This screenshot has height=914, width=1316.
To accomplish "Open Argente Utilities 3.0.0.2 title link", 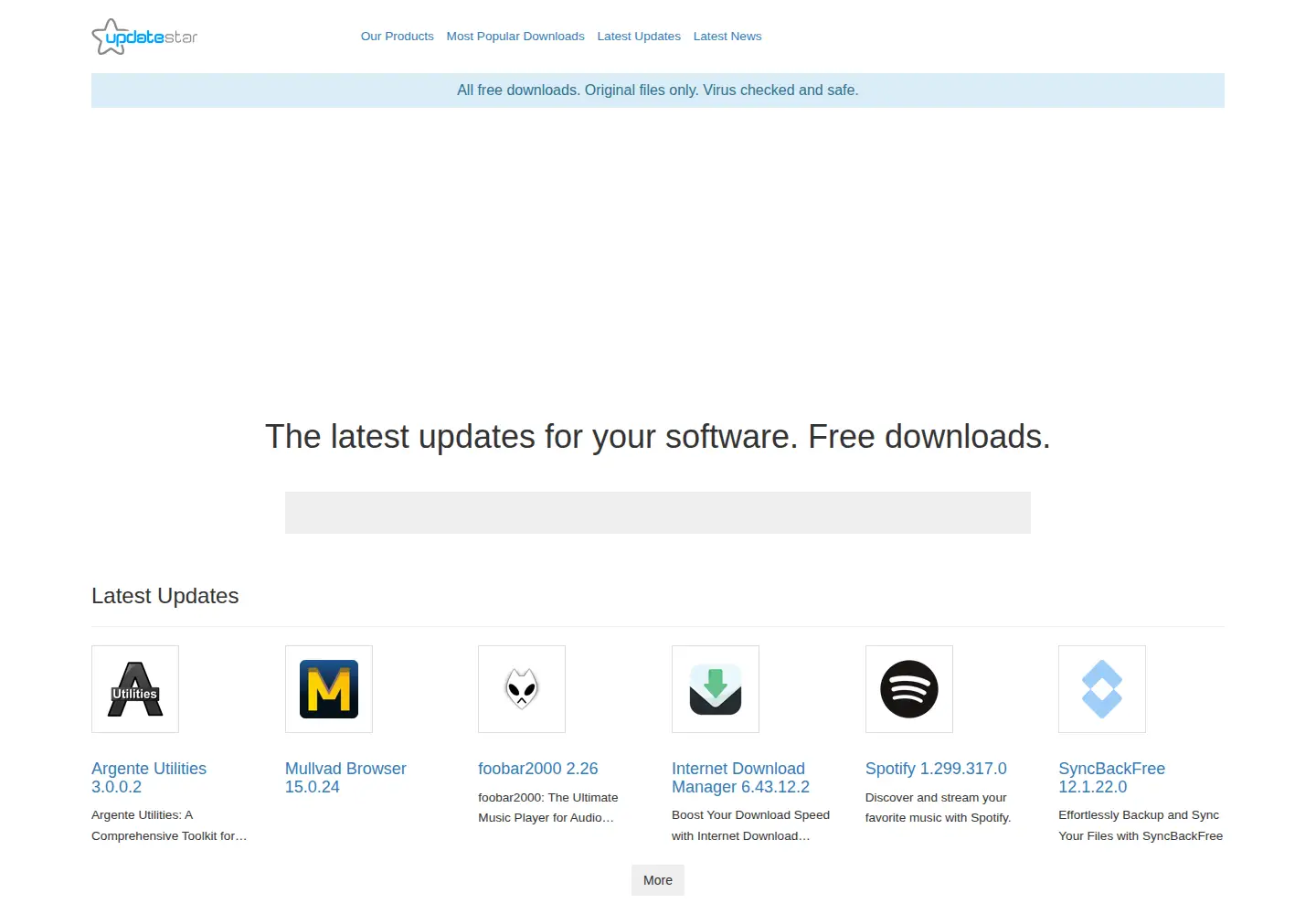I will pyautogui.click(x=149, y=778).
